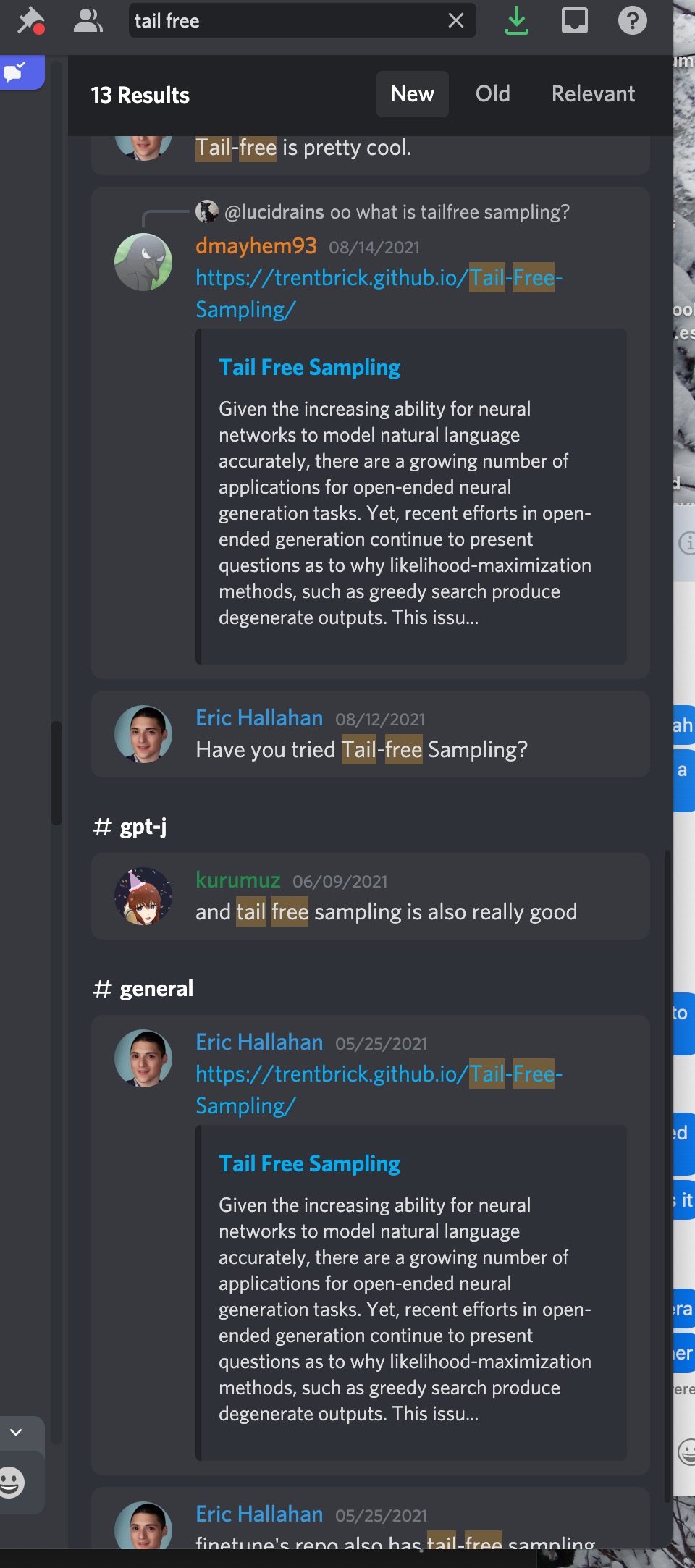Click kurumuz's avatar

pos(143,896)
